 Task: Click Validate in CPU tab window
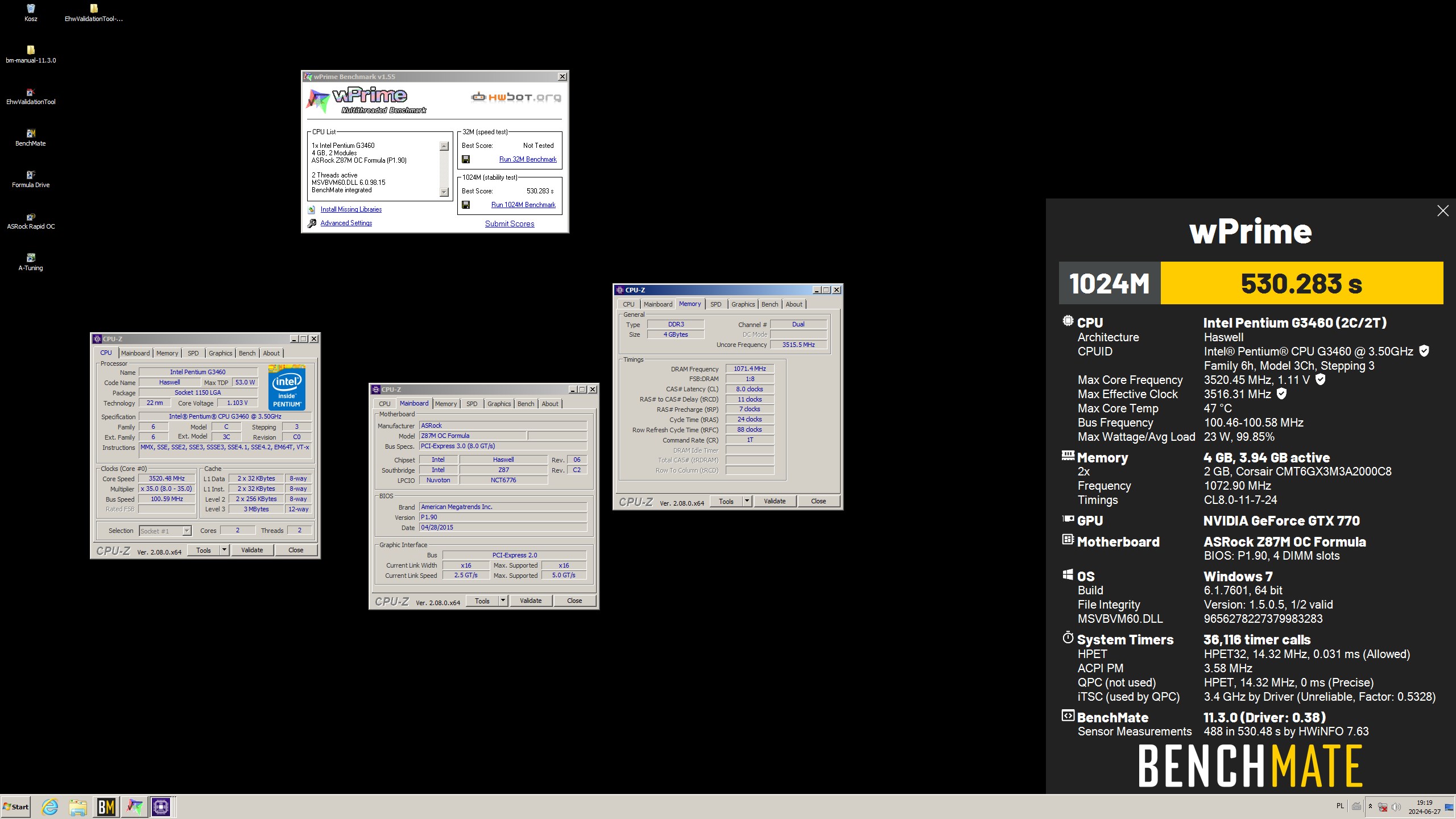tap(252, 550)
